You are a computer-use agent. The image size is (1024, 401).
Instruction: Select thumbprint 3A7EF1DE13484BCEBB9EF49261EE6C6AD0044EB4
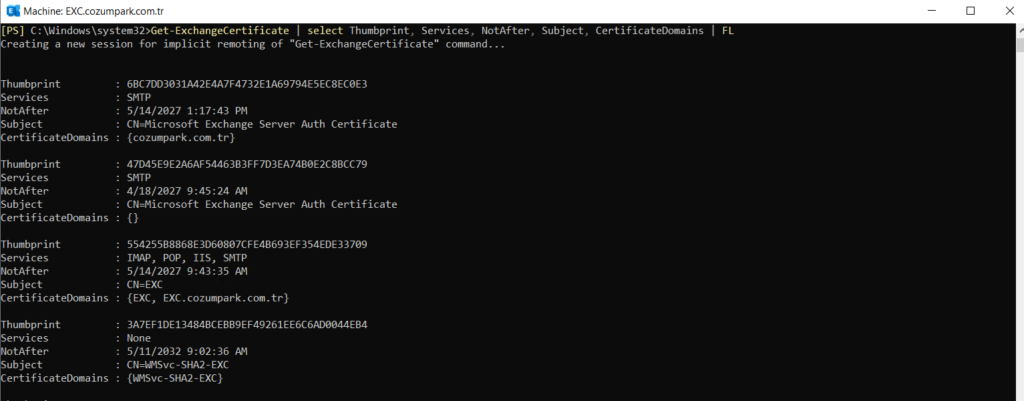point(247,325)
